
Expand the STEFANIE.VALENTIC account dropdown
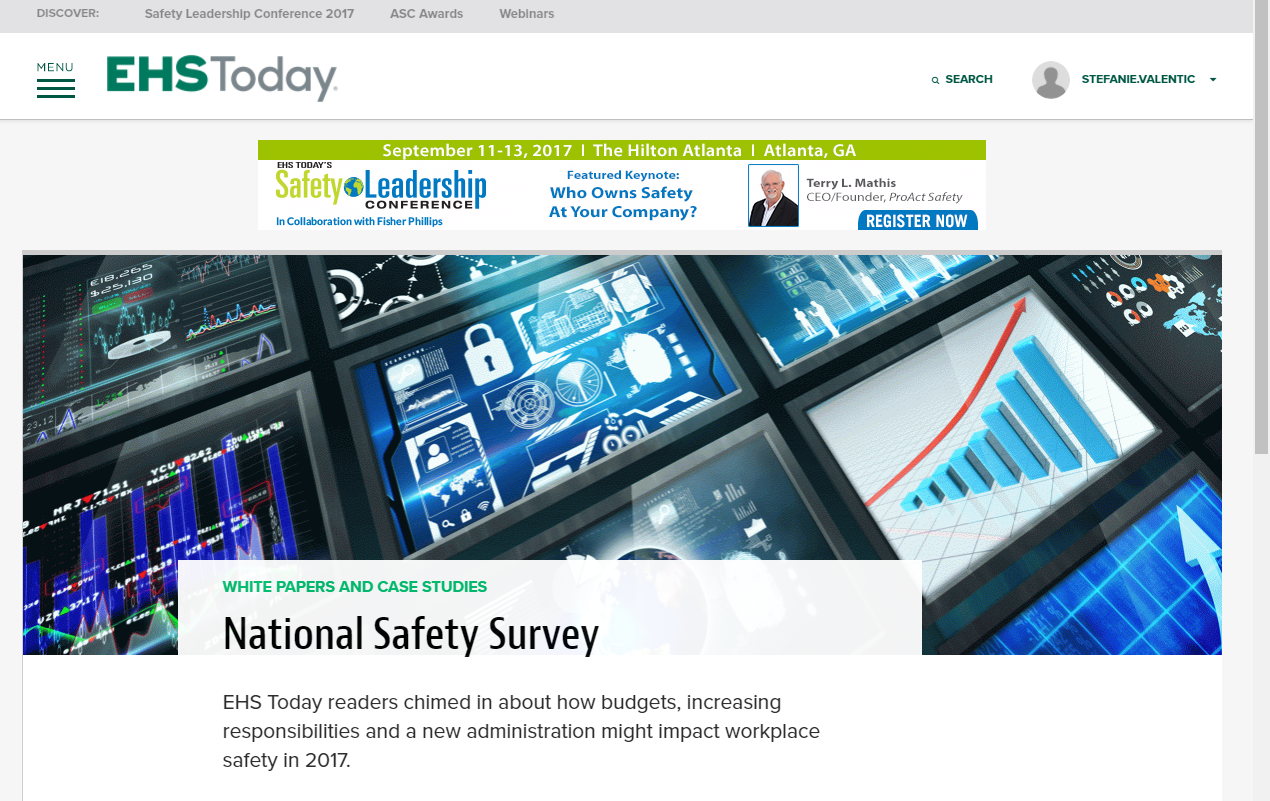[1137, 79]
